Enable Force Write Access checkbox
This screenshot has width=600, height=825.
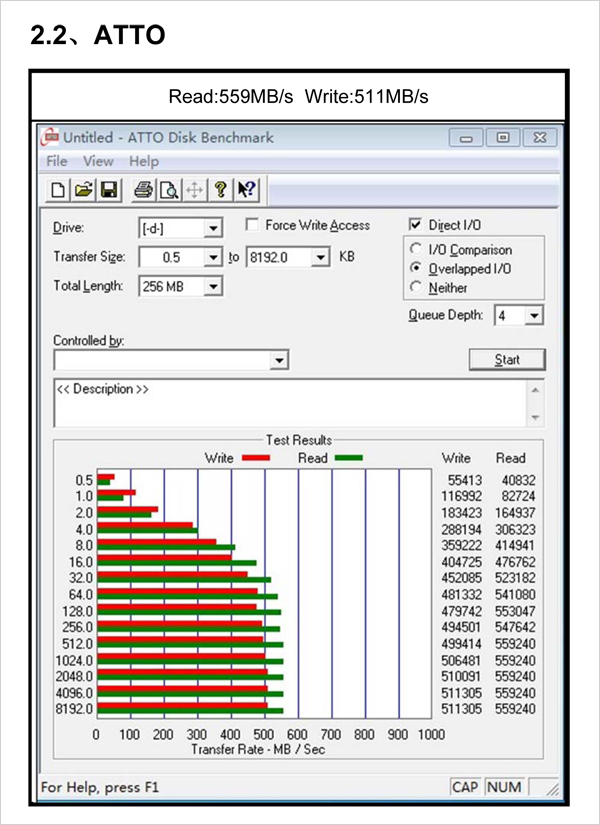pyautogui.click(x=253, y=225)
